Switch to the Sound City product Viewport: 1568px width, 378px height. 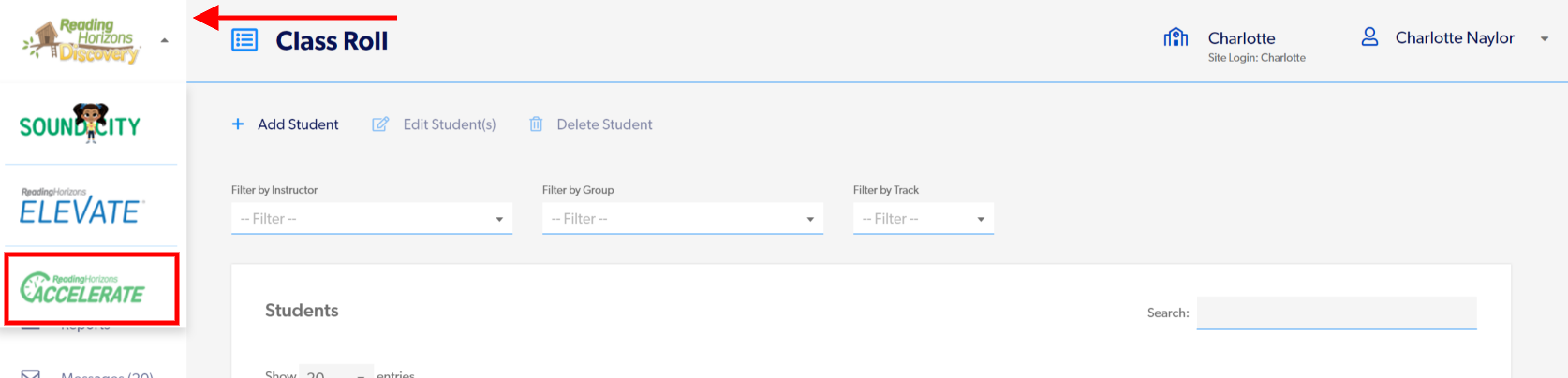click(x=81, y=124)
